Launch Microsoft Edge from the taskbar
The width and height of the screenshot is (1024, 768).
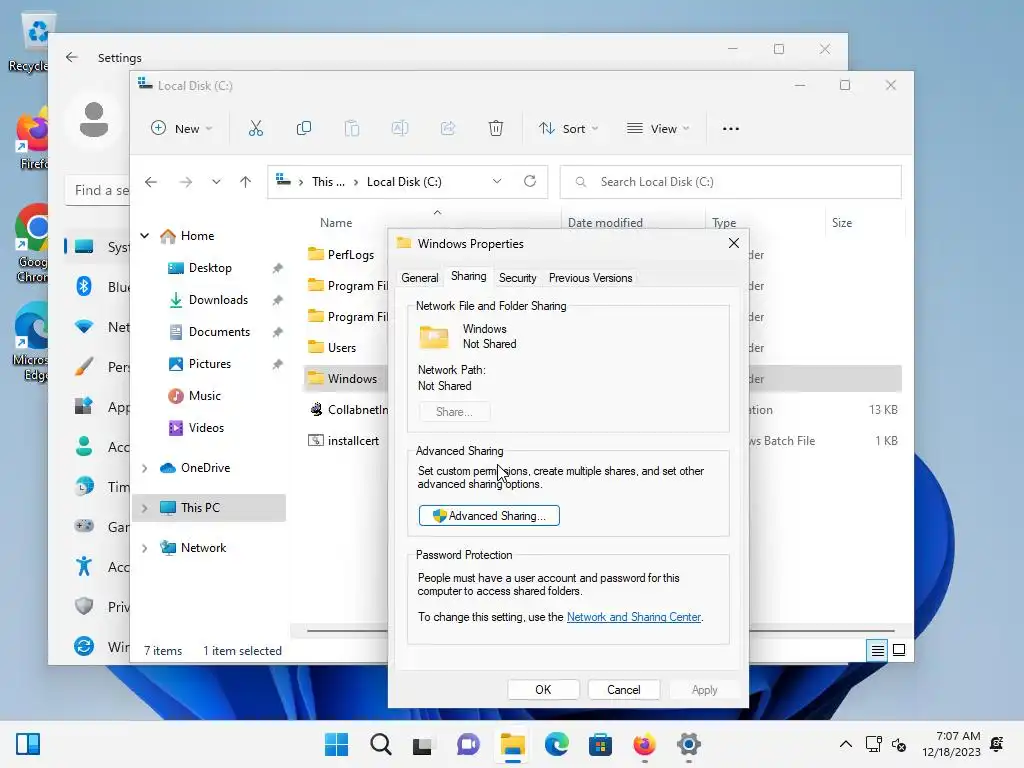coord(556,744)
